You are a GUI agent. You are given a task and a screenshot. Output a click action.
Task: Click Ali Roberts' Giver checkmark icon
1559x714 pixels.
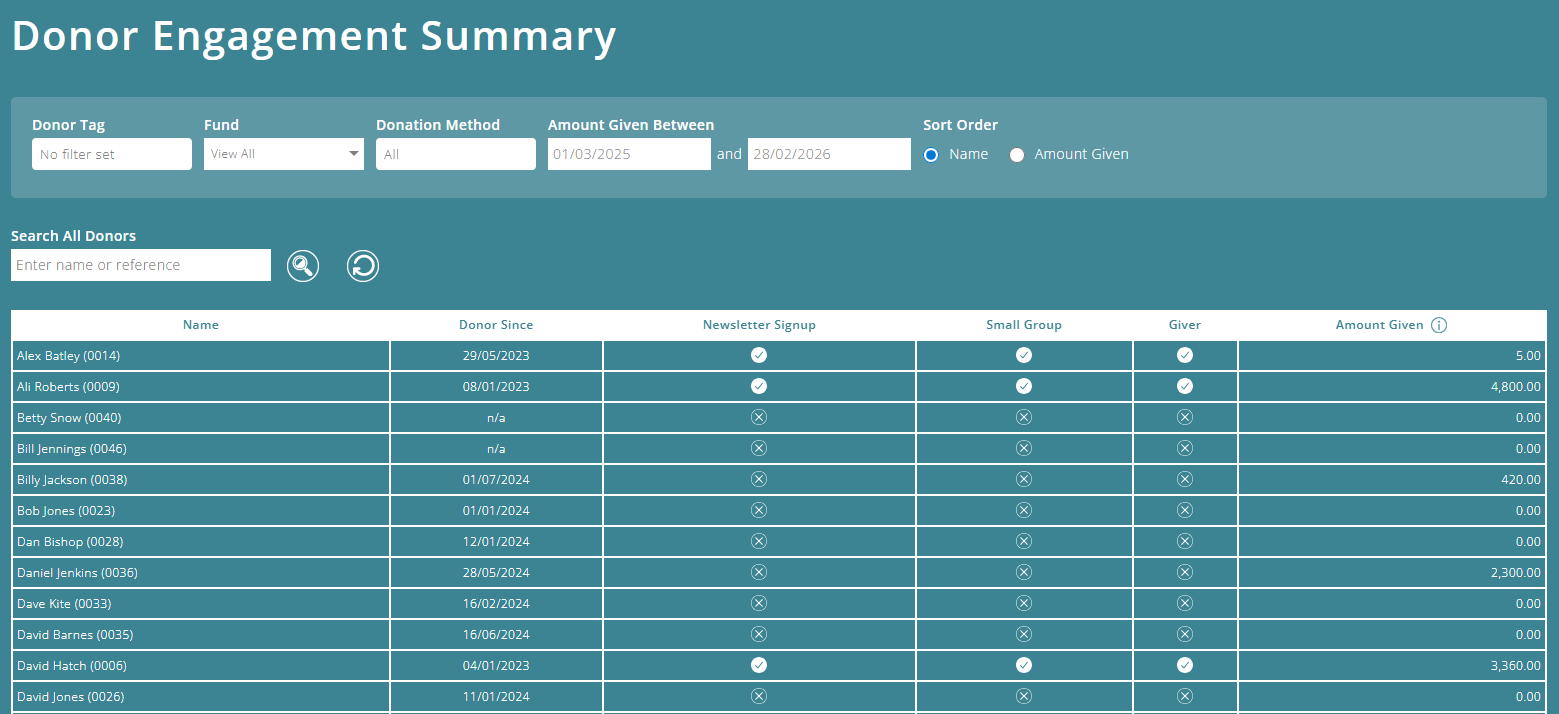1185,386
